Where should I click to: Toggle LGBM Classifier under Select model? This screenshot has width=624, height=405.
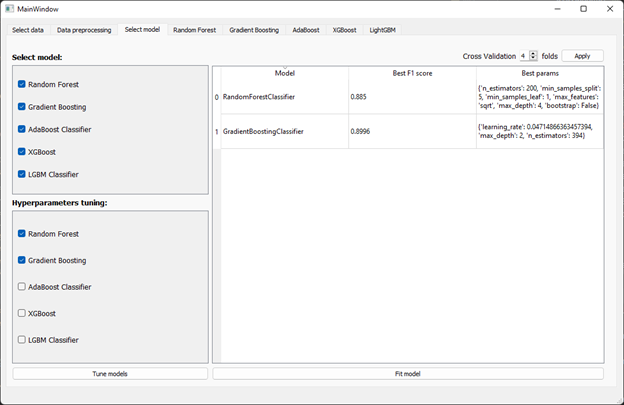22,174
